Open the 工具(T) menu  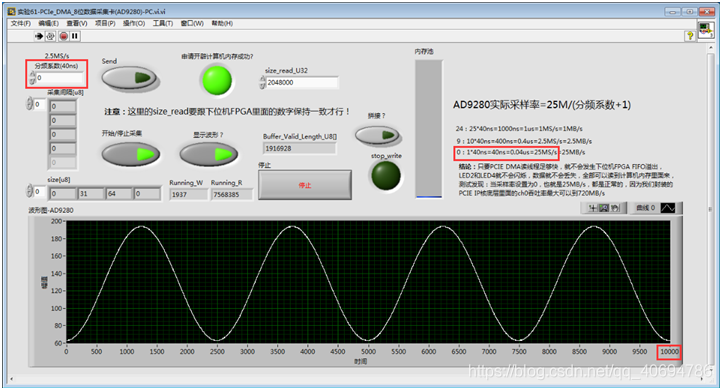coord(163,23)
